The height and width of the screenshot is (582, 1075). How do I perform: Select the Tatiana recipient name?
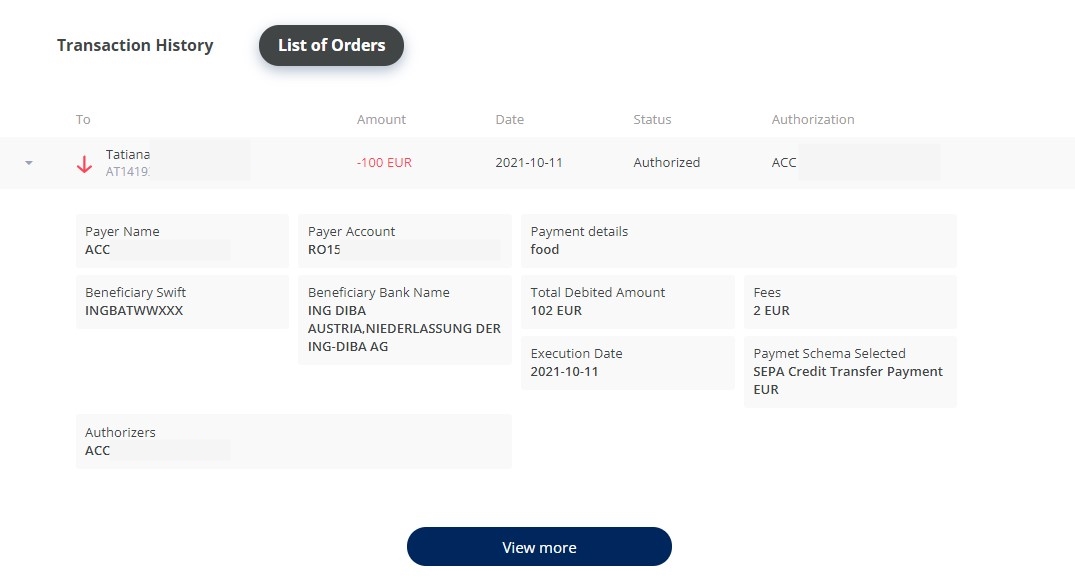click(x=128, y=155)
